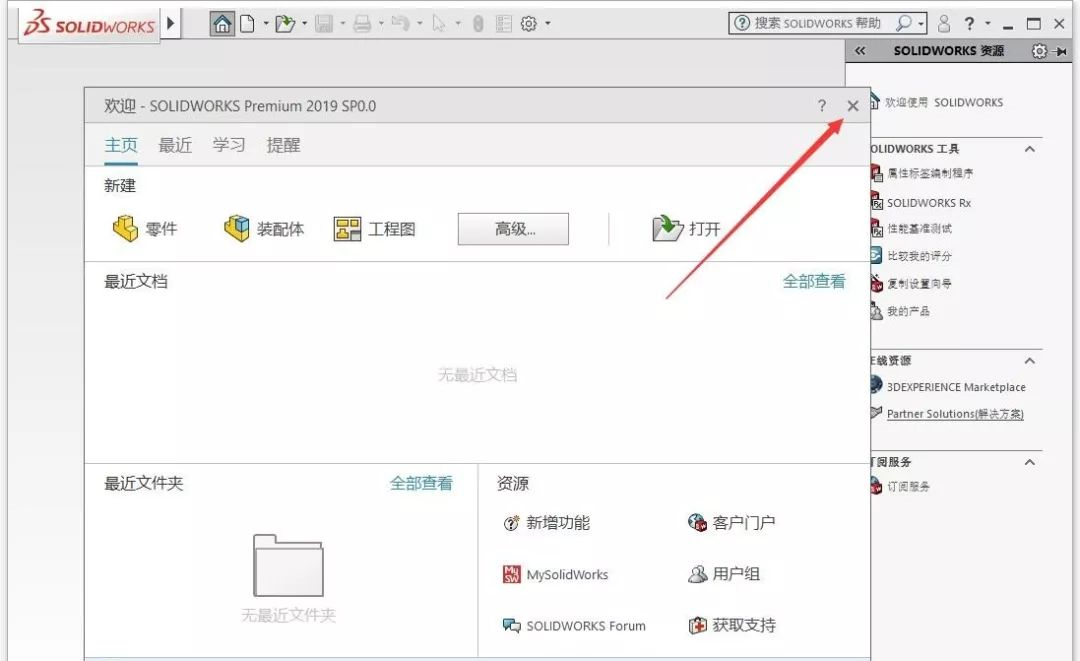Screen dimensions: 1080x661
Task: Open the Partner Solutions link
Action: [x=955, y=414]
